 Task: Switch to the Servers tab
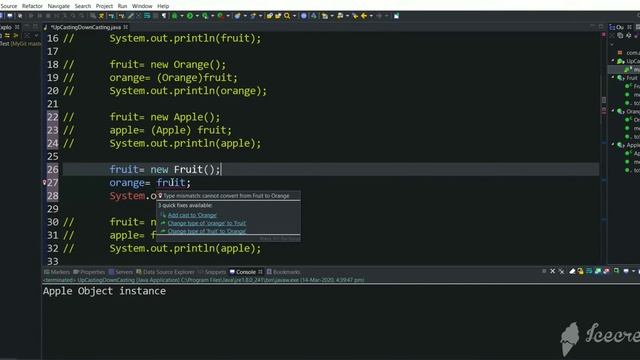(x=121, y=272)
